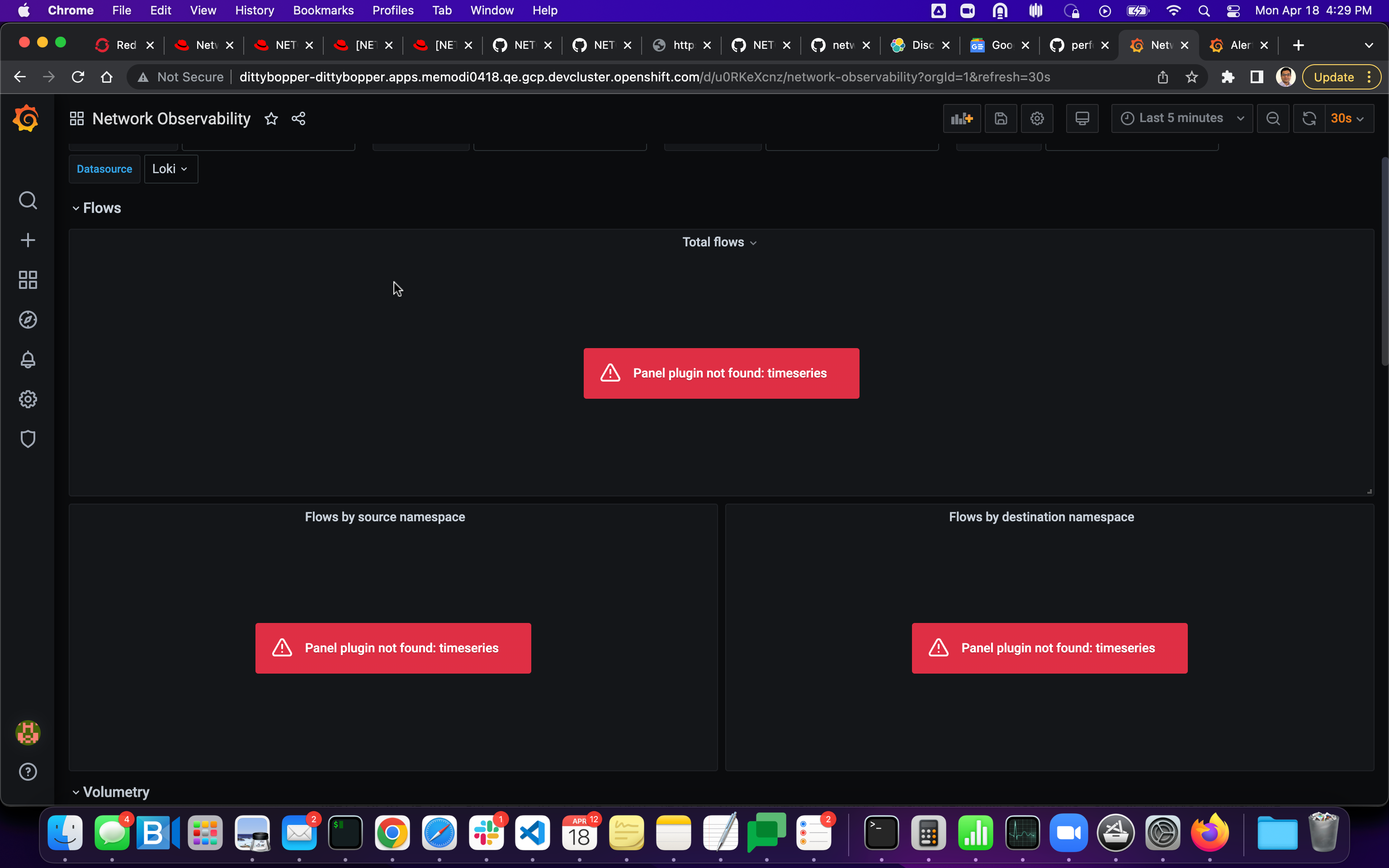Click the Add panel toolbar icon
1389x868 pixels.
961,118
